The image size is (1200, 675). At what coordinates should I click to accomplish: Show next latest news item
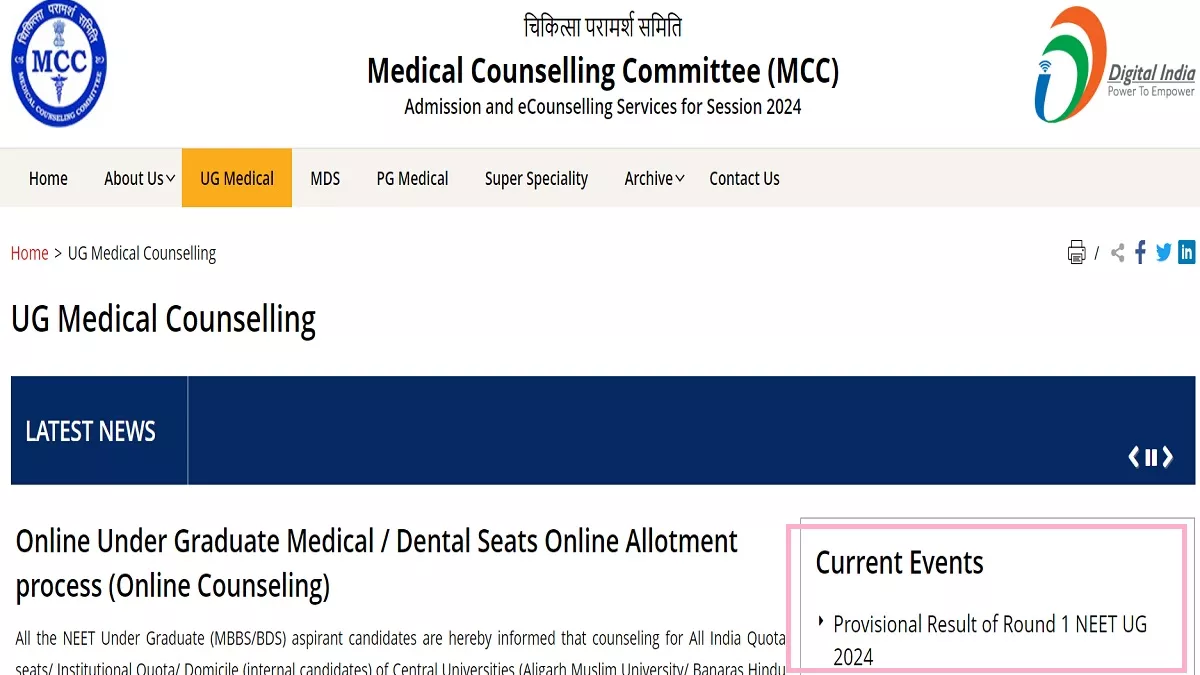pos(1167,457)
